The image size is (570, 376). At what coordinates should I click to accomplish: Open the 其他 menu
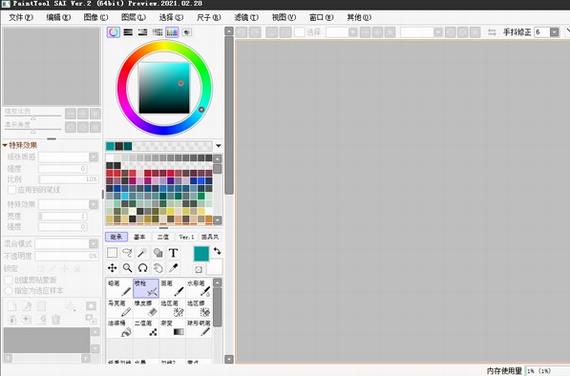[359, 17]
